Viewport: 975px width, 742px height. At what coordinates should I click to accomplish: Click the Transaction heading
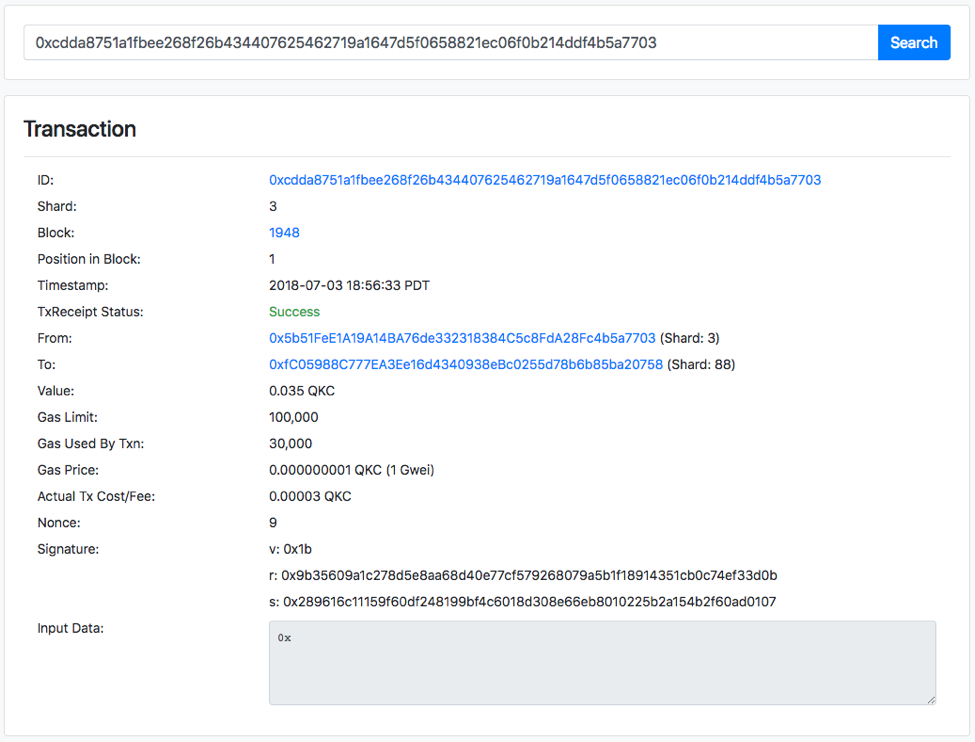tap(80, 129)
